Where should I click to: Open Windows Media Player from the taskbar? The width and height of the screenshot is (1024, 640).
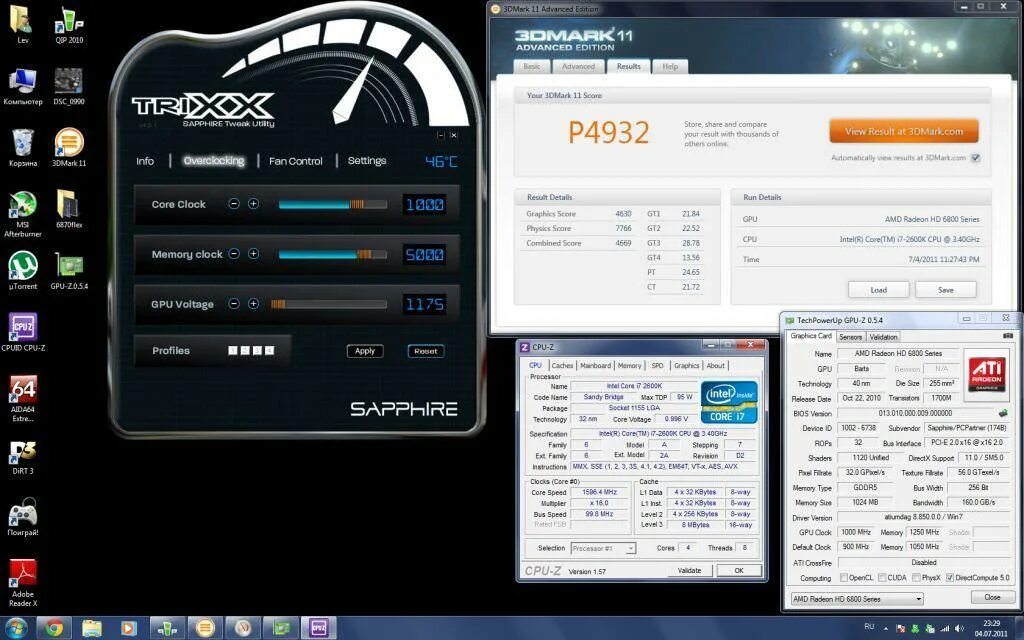(129, 628)
